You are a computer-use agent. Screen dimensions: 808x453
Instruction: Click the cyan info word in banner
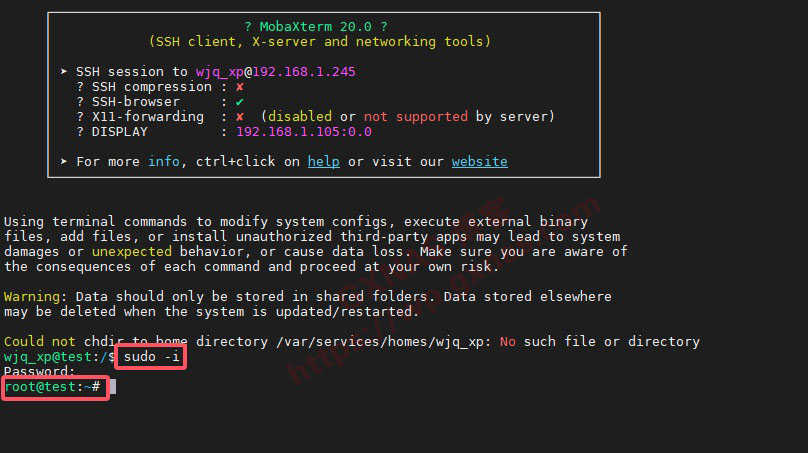[x=164, y=162]
